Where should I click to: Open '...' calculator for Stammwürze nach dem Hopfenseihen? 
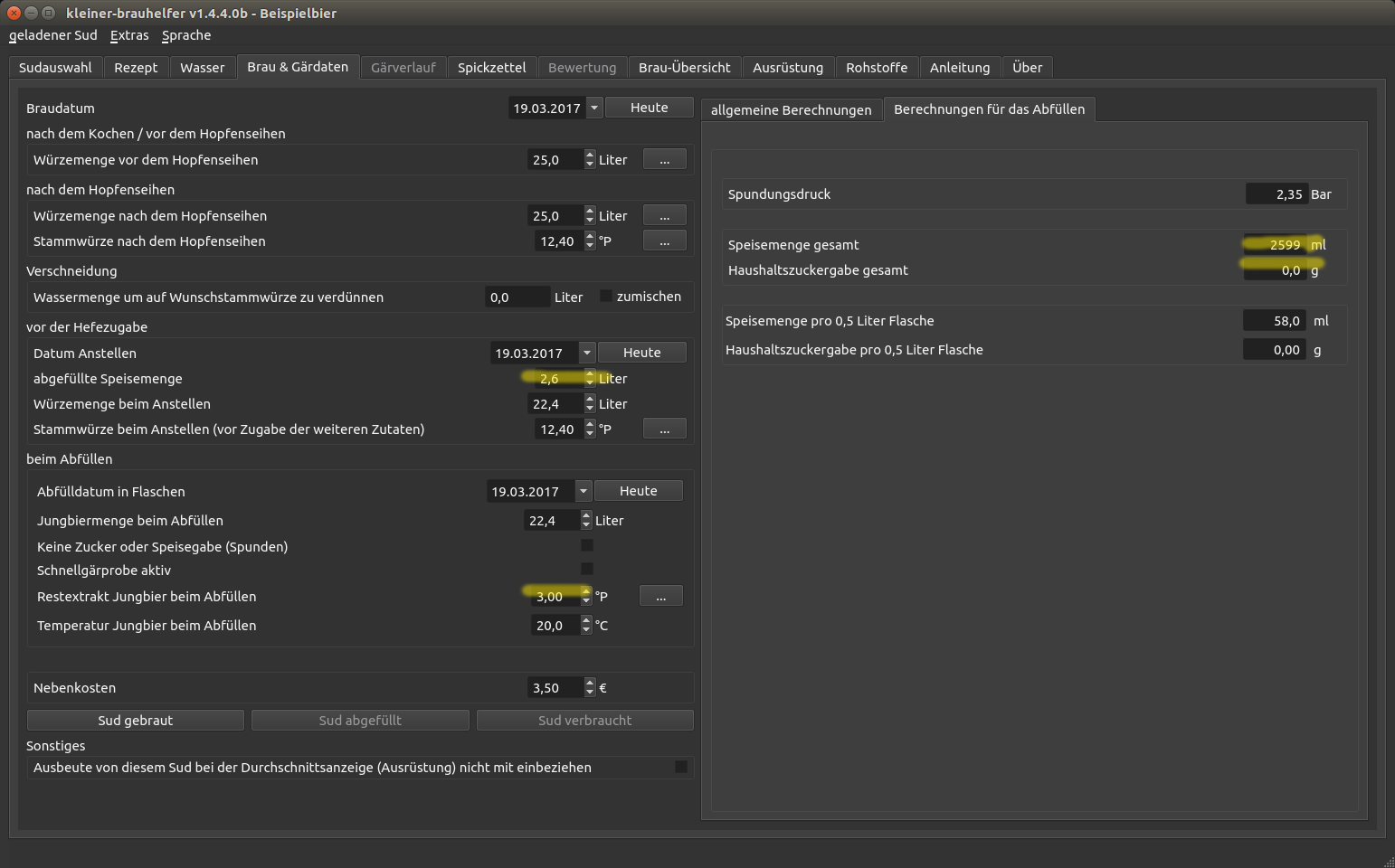click(664, 241)
